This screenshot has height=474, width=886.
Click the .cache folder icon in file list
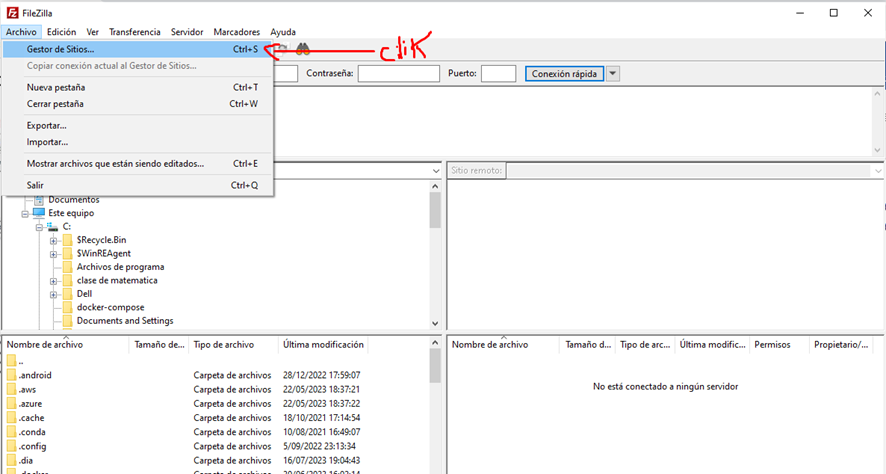pos(12,418)
